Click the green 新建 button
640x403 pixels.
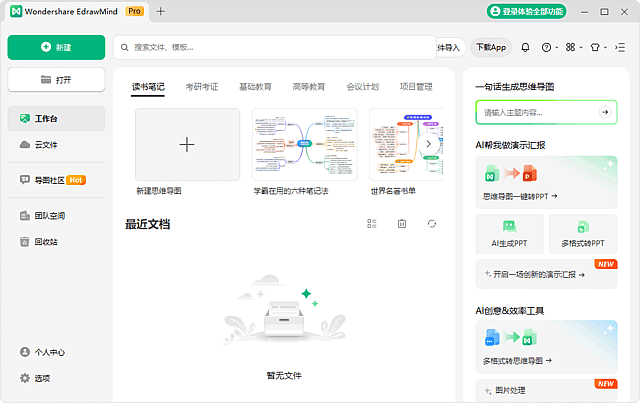coord(56,47)
